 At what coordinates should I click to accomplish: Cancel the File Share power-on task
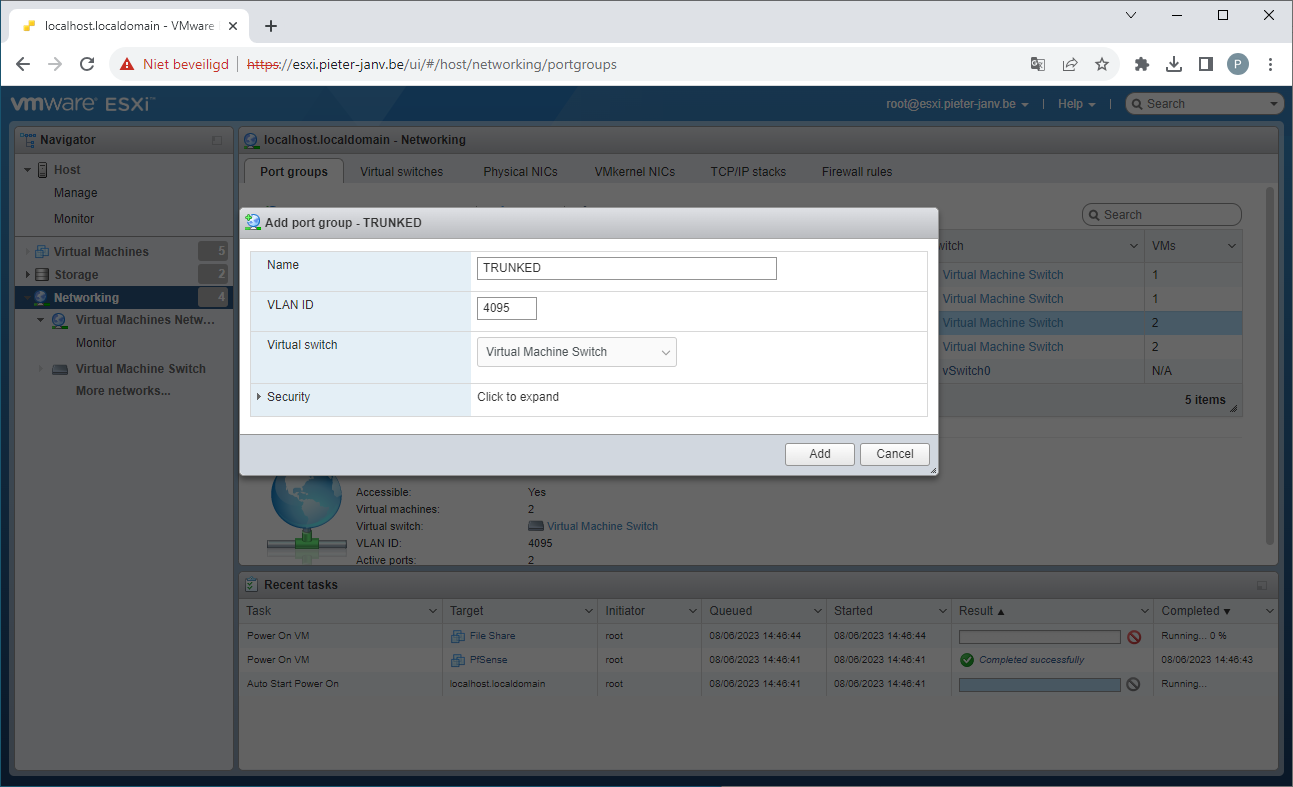pos(1134,637)
